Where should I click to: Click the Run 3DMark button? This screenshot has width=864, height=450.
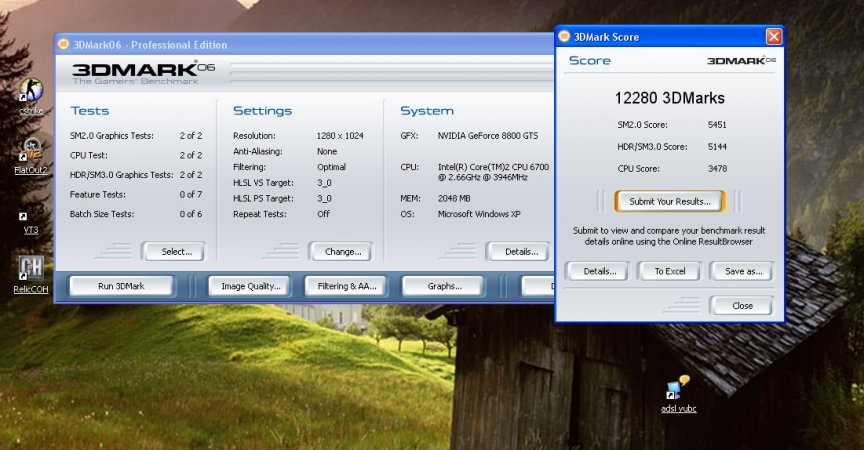tap(121, 286)
